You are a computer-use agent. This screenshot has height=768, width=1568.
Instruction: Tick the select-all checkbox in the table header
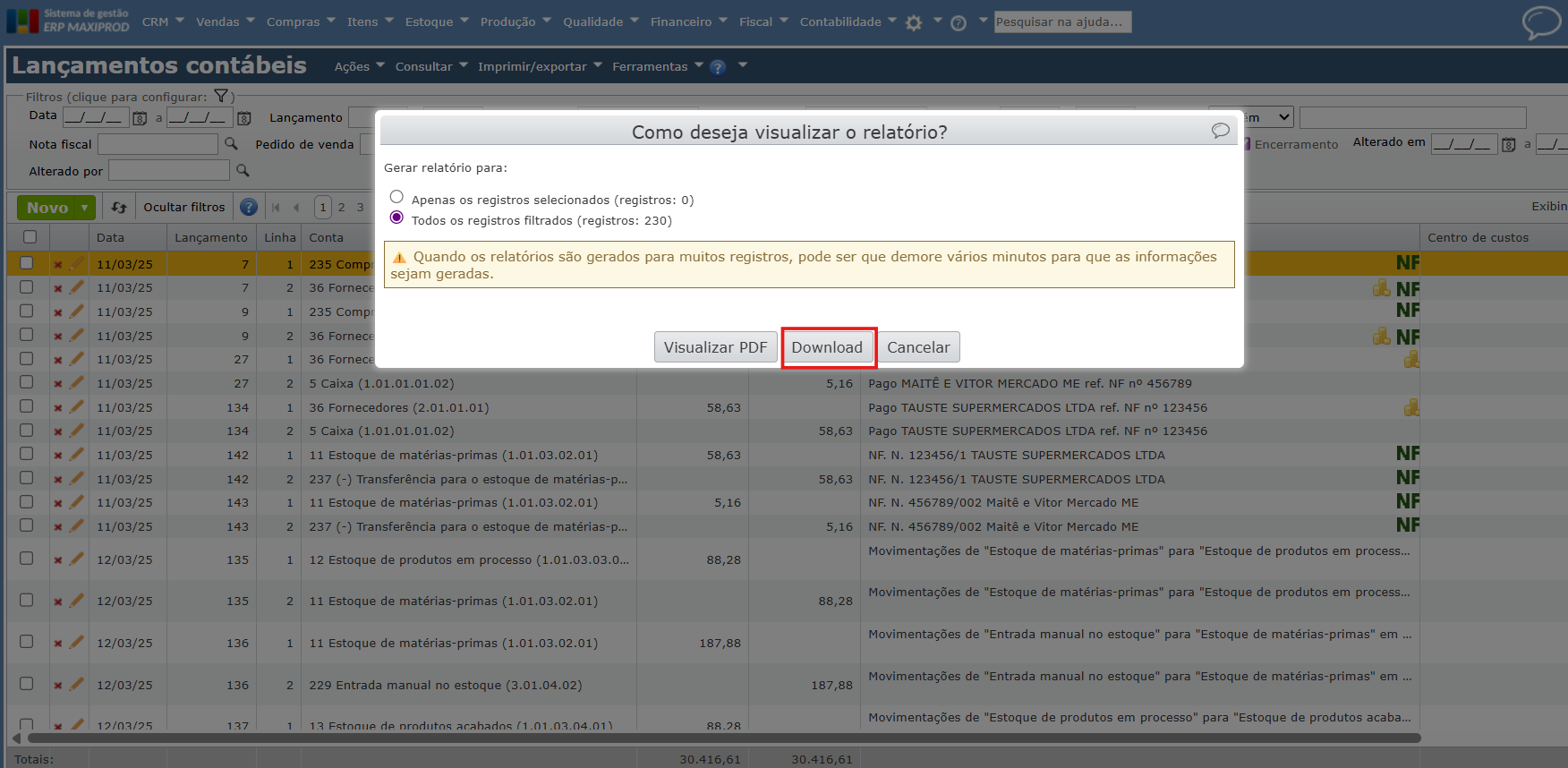(30, 237)
